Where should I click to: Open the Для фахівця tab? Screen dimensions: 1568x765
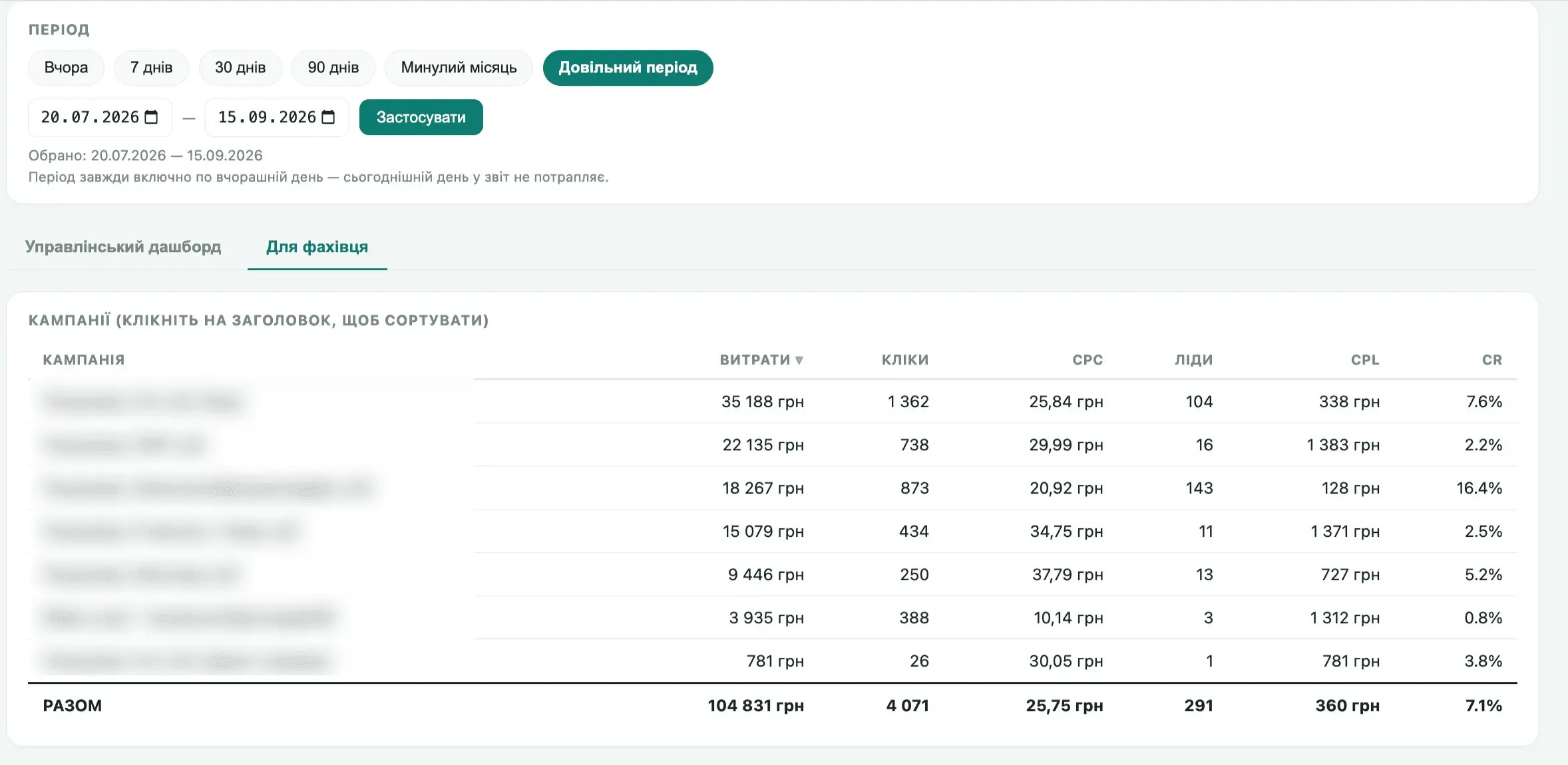coord(317,247)
